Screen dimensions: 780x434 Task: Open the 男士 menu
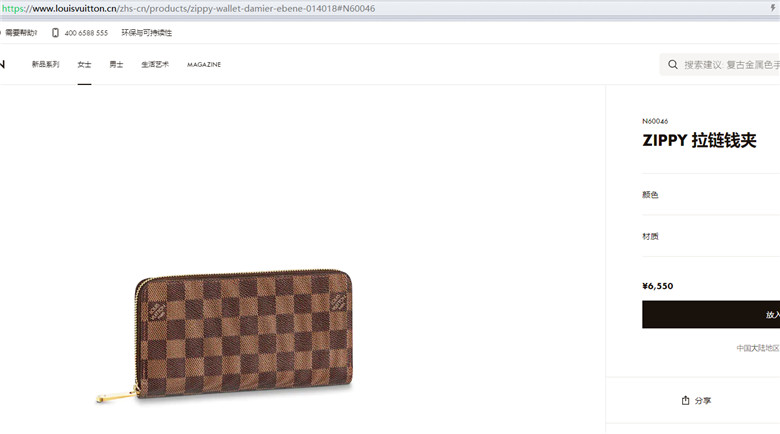point(116,65)
